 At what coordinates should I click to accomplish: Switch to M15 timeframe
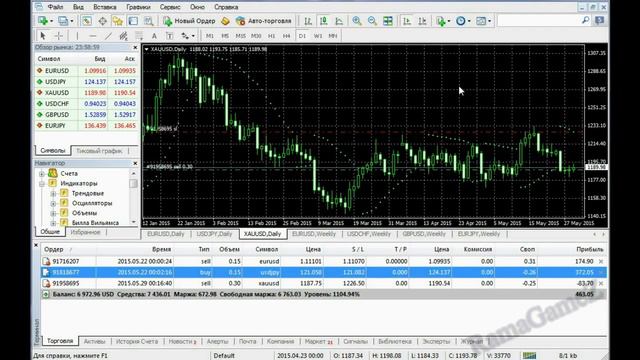[x=240, y=36]
